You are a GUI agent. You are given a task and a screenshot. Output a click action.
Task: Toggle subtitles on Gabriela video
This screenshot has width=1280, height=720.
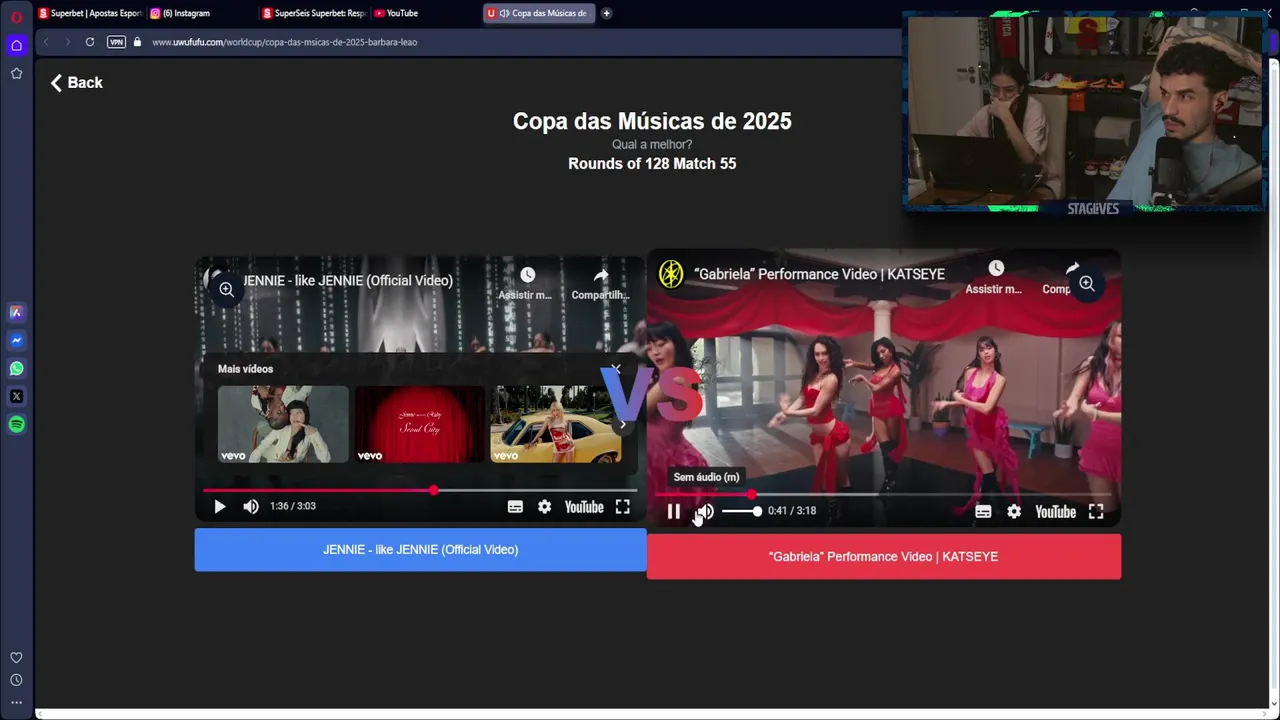tap(983, 512)
